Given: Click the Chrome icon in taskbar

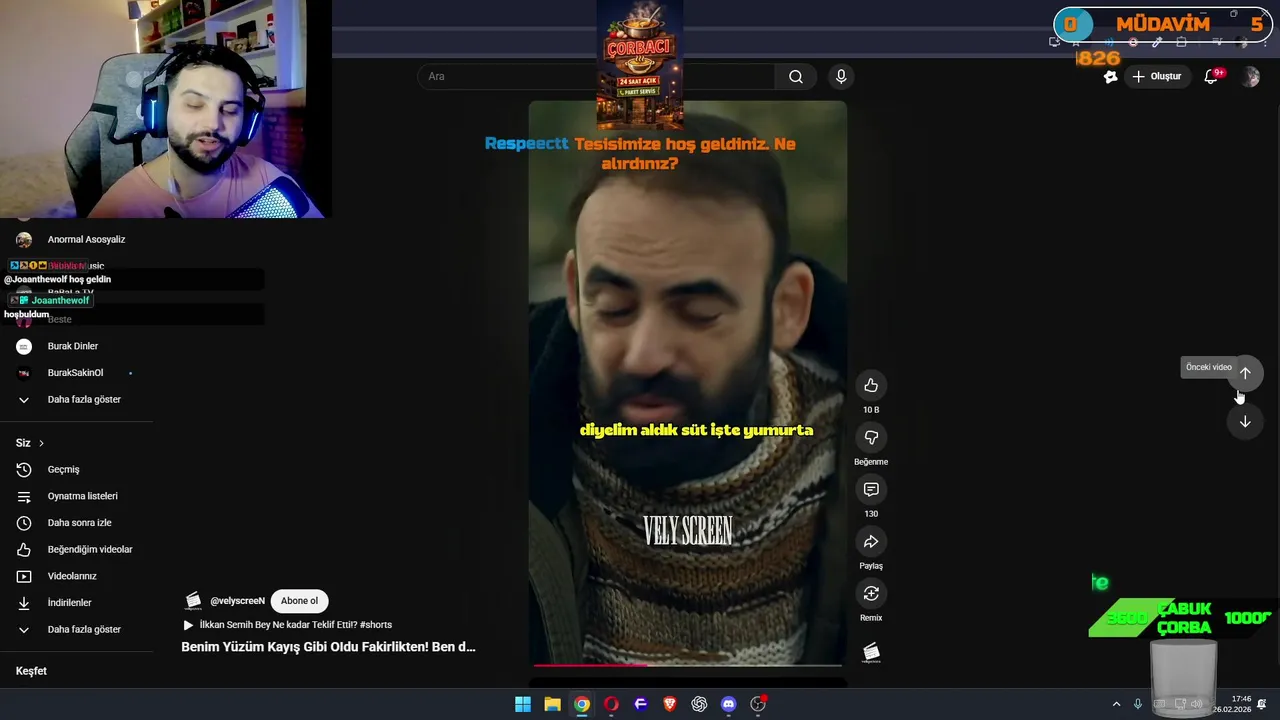Looking at the screenshot, I should coord(581,704).
